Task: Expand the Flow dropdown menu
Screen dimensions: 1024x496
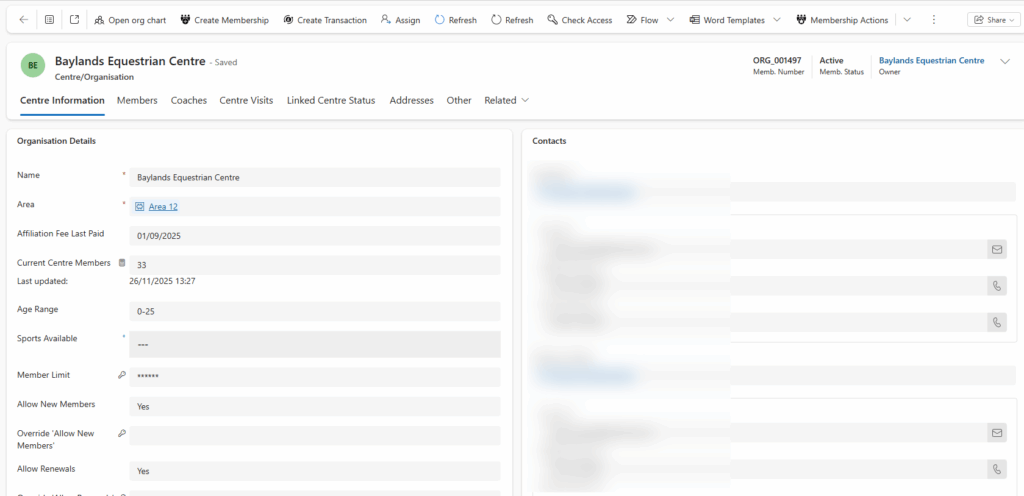Action: (670, 20)
